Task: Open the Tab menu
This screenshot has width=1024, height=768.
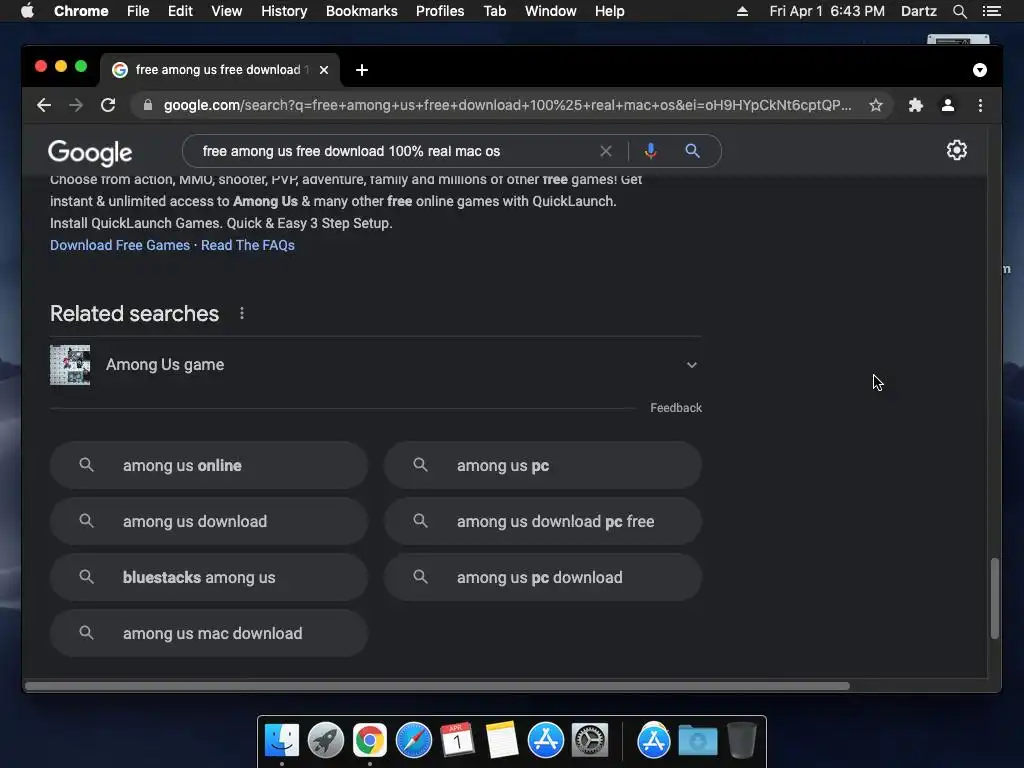Action: pos(495,11)
